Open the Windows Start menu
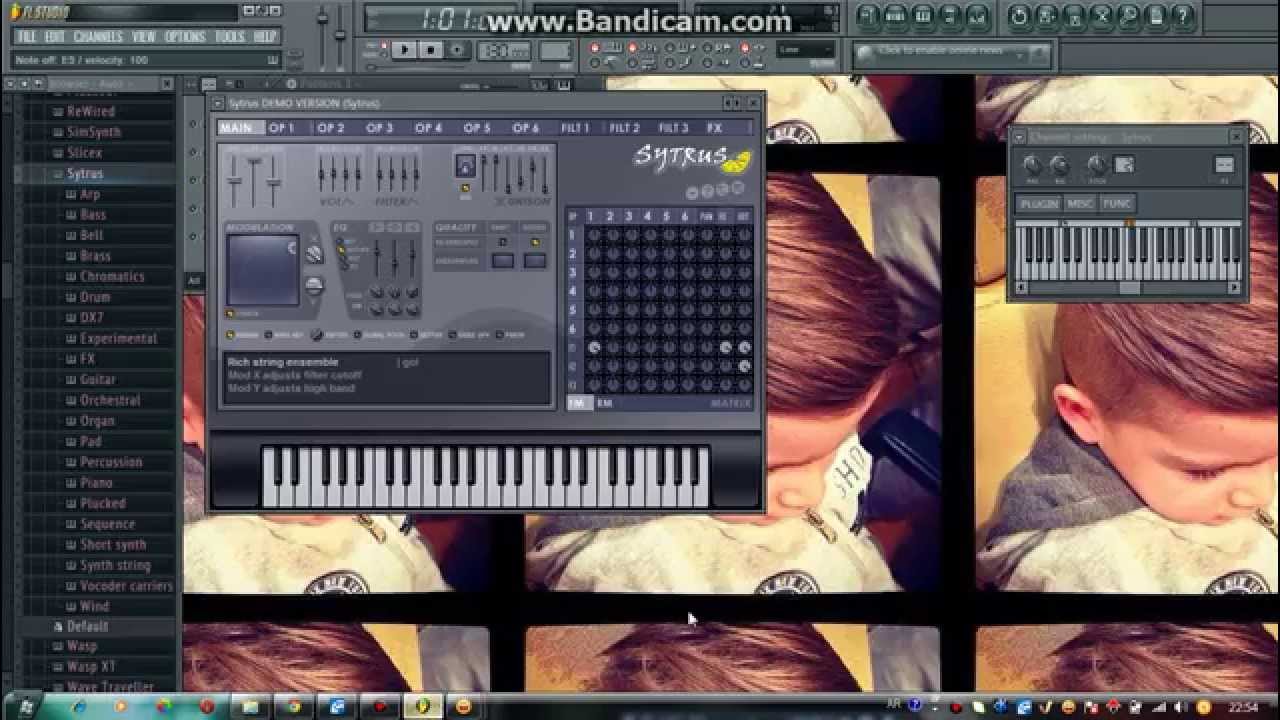The image size is (1280, 720). [27, 706]
